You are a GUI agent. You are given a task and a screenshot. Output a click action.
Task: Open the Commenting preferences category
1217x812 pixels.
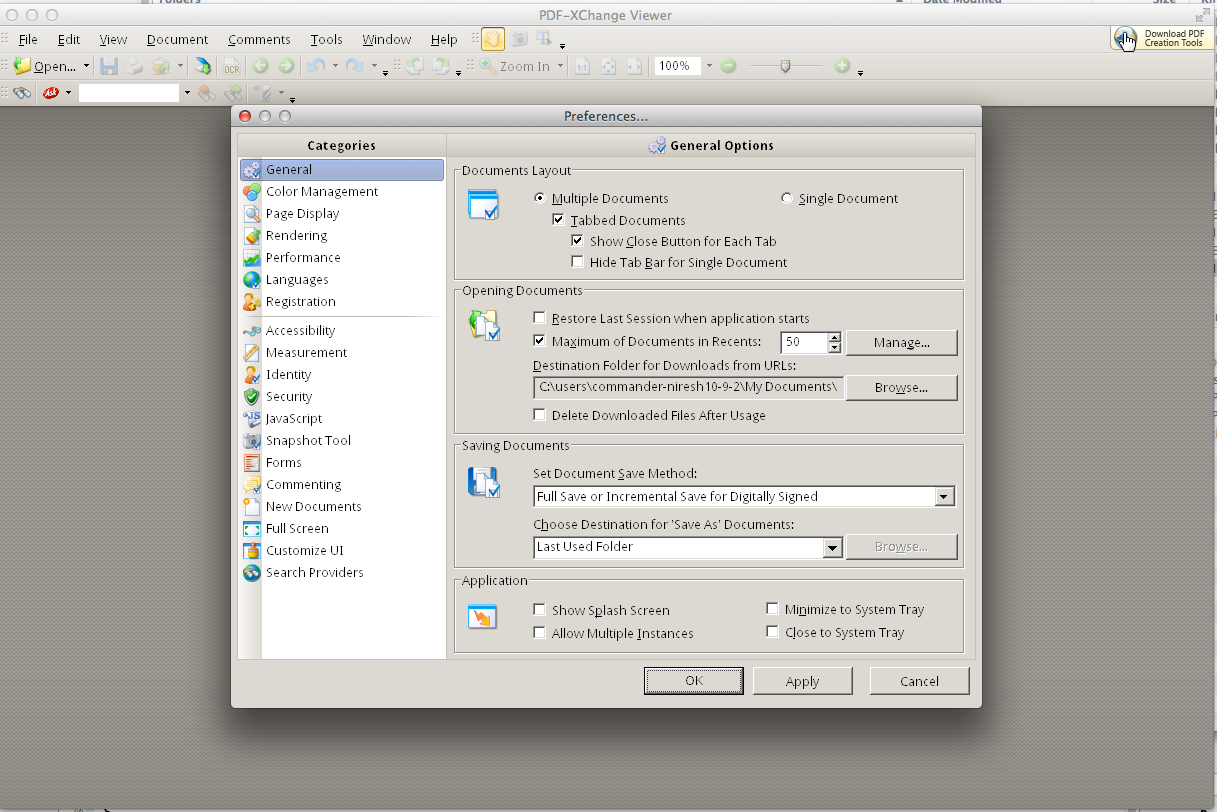pos(342,484)
